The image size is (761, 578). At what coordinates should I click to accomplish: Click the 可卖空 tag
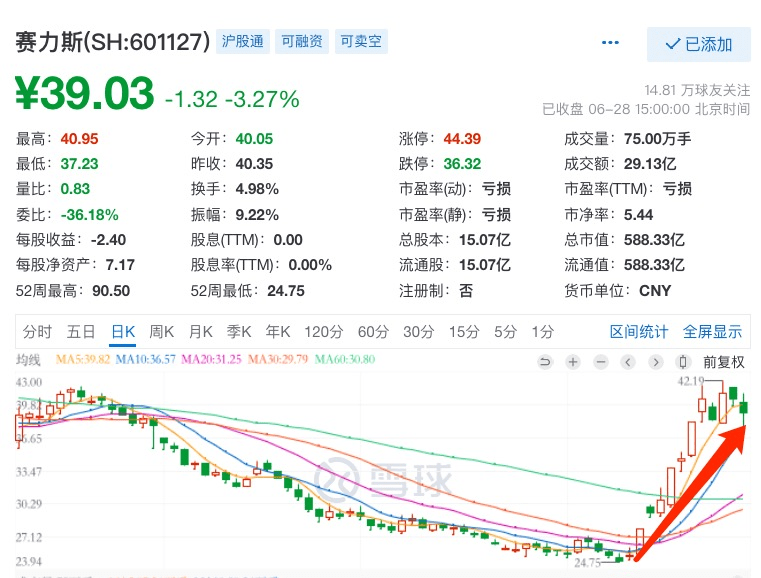[x=361, y=41]
